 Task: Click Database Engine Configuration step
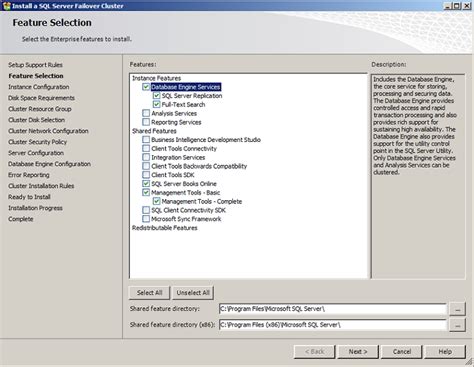coord(49,164)
